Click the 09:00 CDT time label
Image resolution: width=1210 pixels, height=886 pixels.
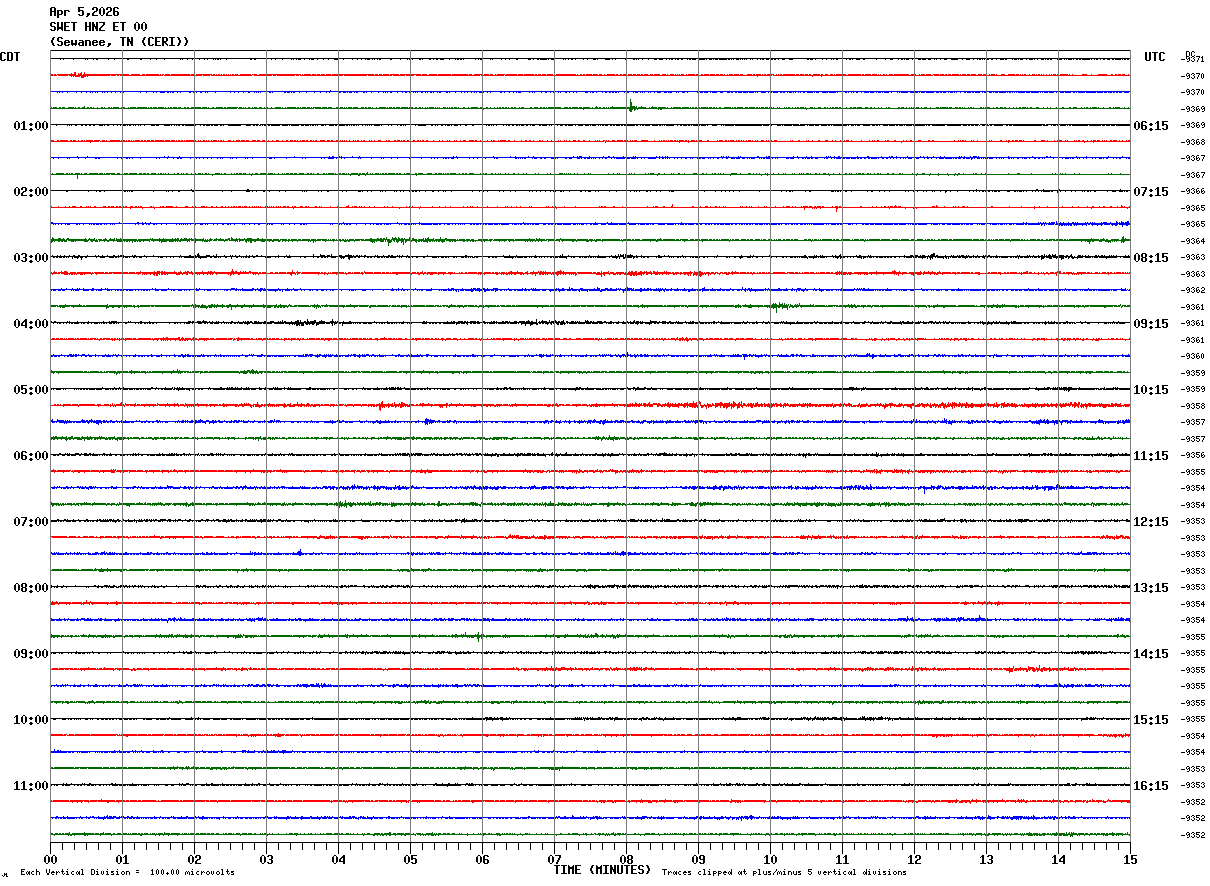[x=31, y=654]
